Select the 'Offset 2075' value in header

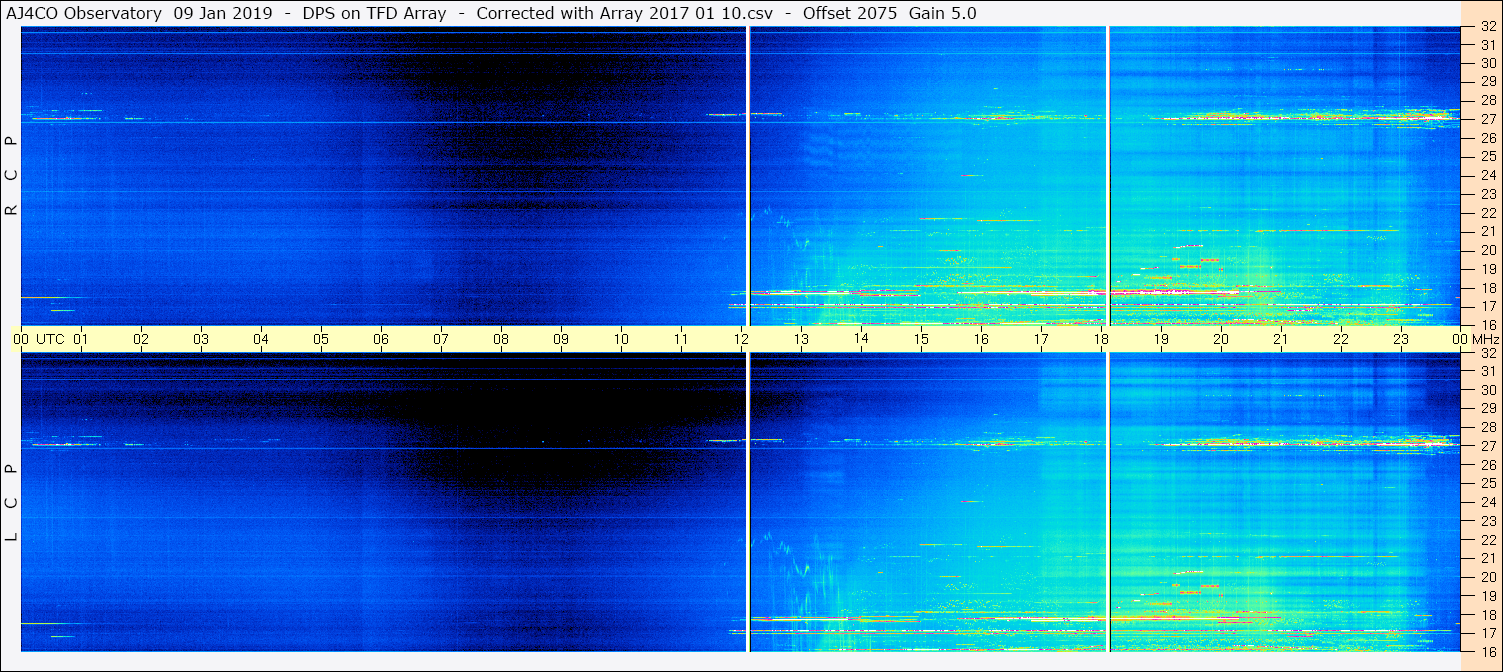(x=850, y=13)
